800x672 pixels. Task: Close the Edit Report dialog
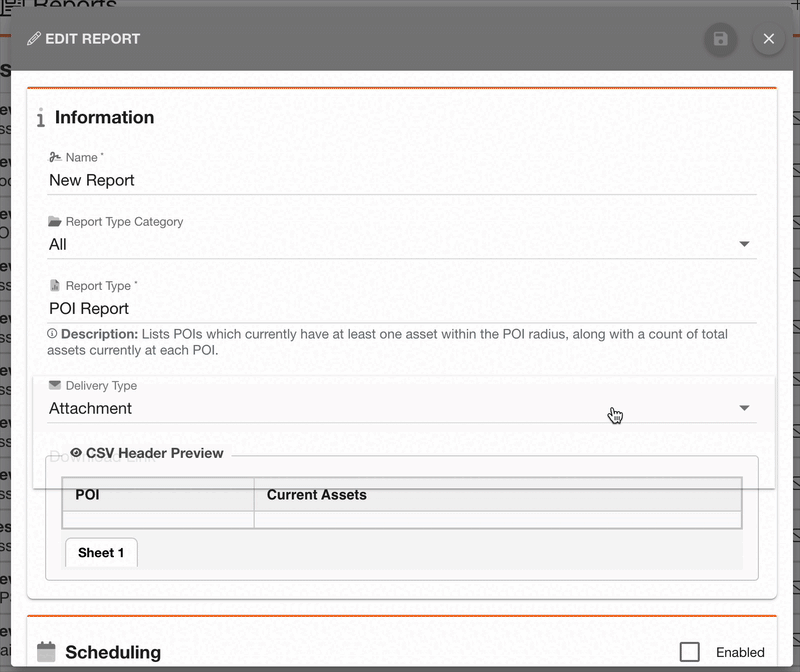768,39
